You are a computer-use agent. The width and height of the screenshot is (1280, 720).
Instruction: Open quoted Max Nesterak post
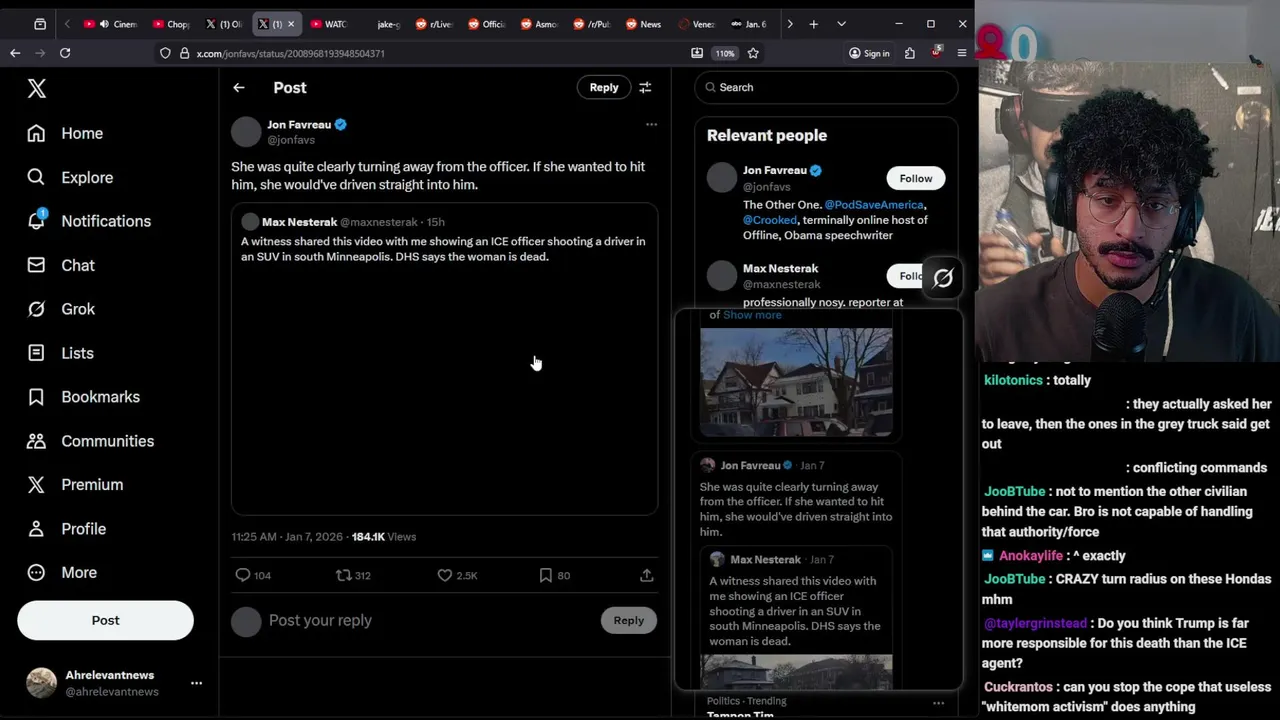point(444,360)
